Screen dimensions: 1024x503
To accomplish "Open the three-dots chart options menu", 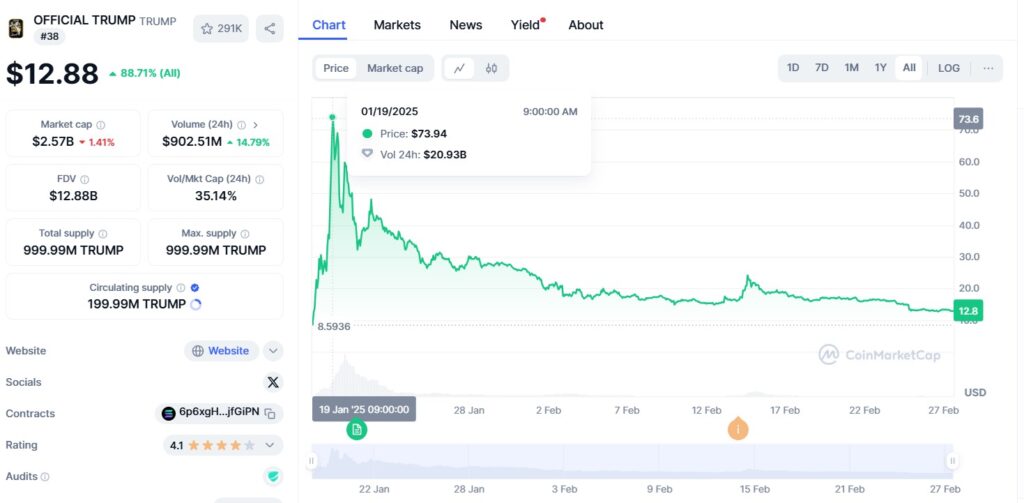I will point(988,68).
